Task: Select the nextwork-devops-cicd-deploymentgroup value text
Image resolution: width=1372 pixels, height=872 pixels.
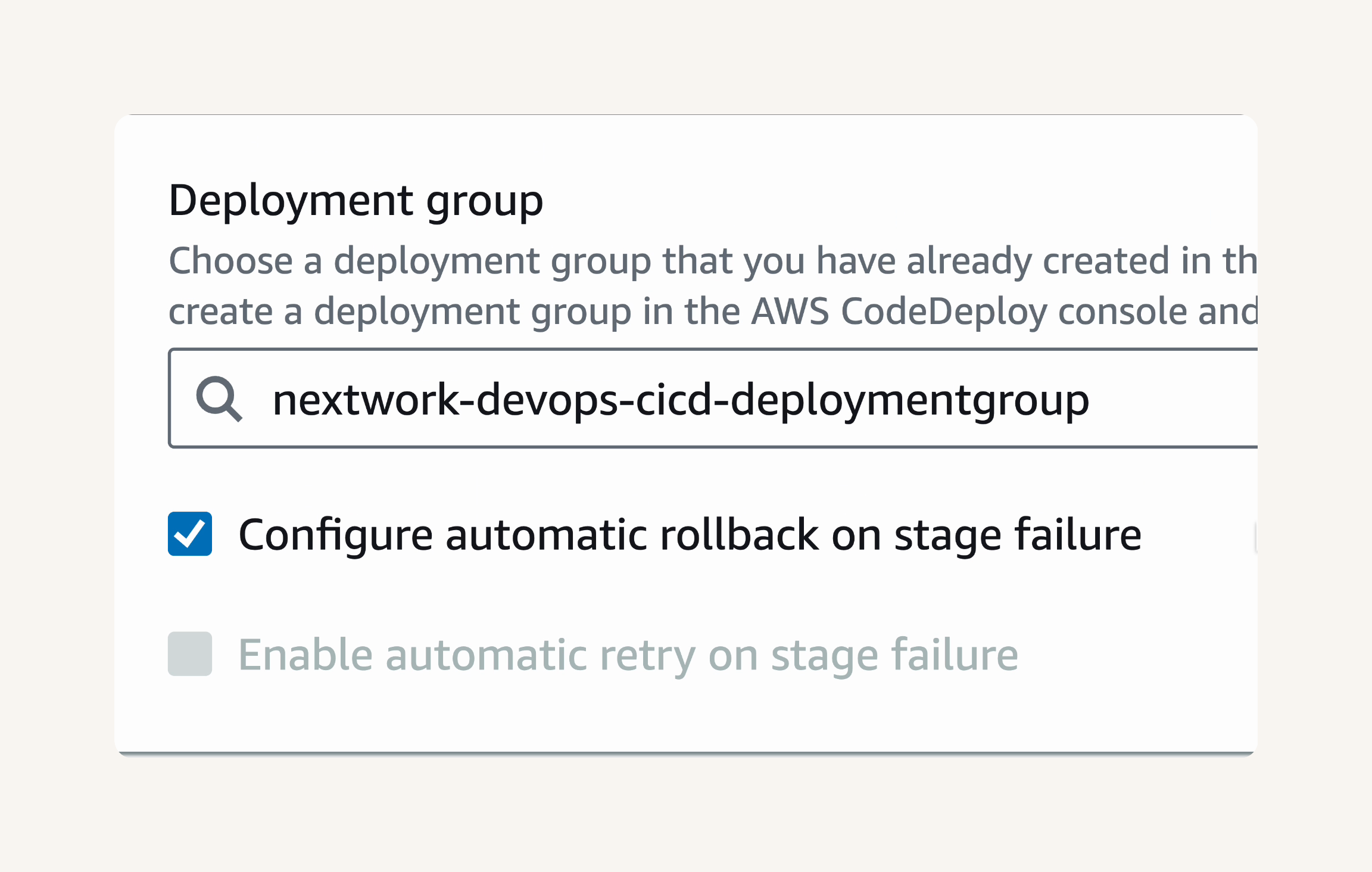Action: tap(681, 400)
